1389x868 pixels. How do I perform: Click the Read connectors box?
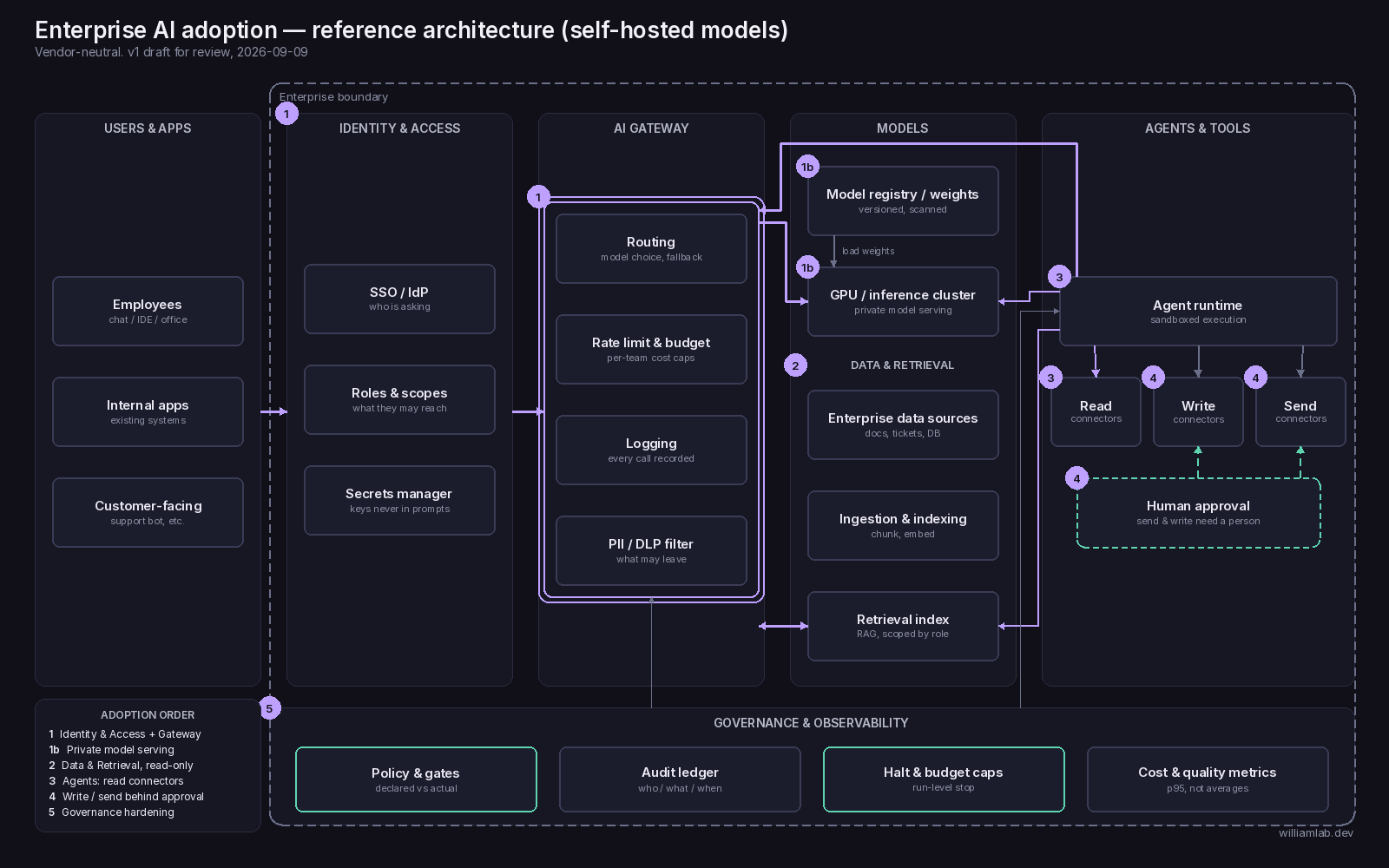[x=1096, y=411]
